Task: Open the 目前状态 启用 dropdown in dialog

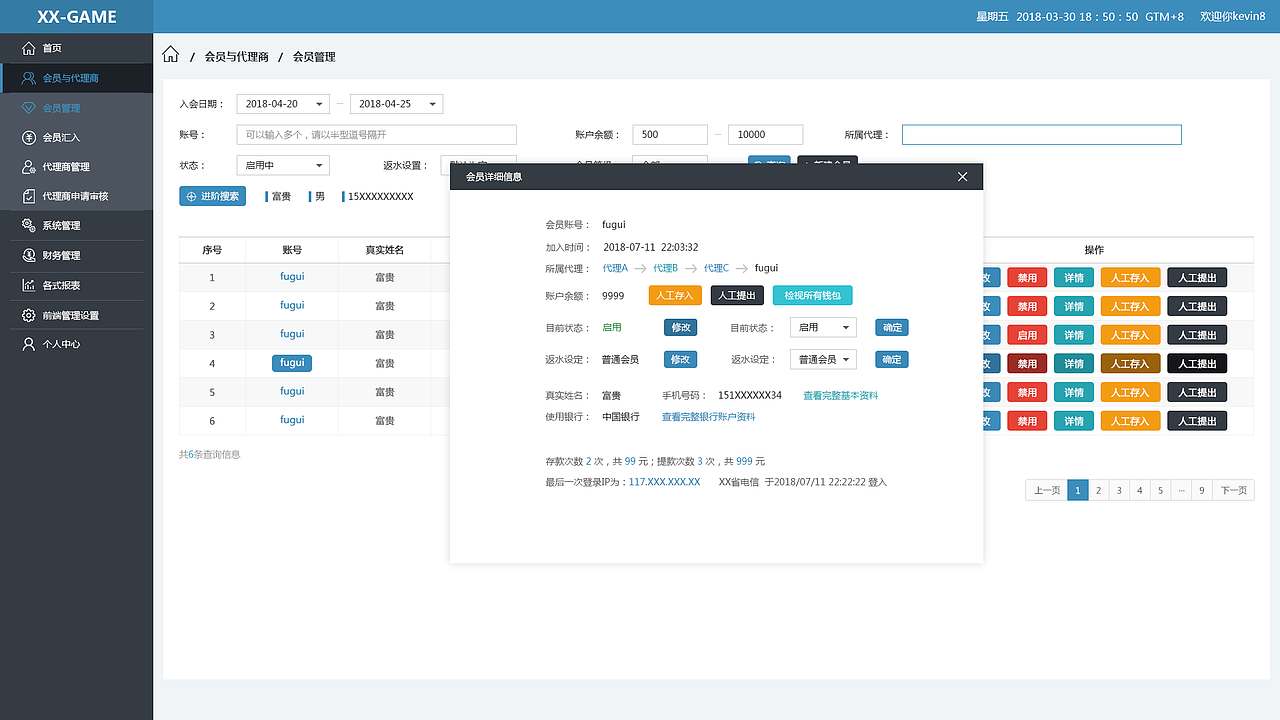Action: pos(823,327)
